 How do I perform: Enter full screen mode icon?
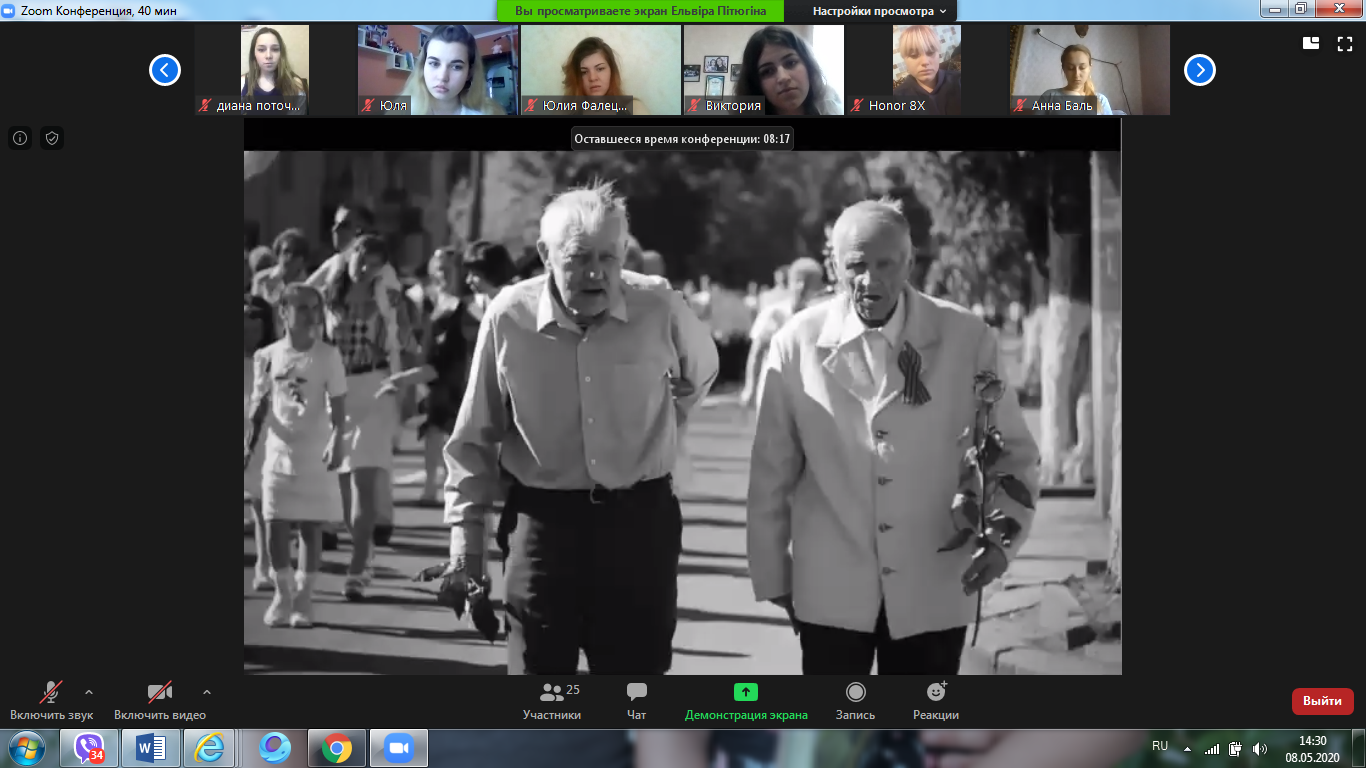point(1345,43)
